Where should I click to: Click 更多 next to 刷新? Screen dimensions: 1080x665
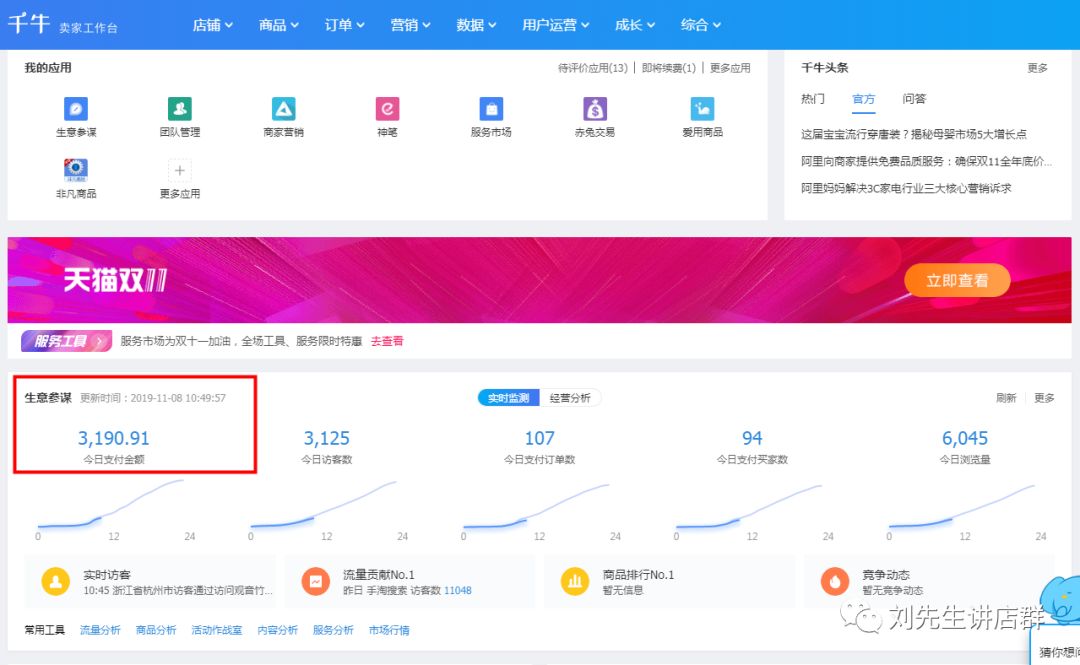(1044, 398)
